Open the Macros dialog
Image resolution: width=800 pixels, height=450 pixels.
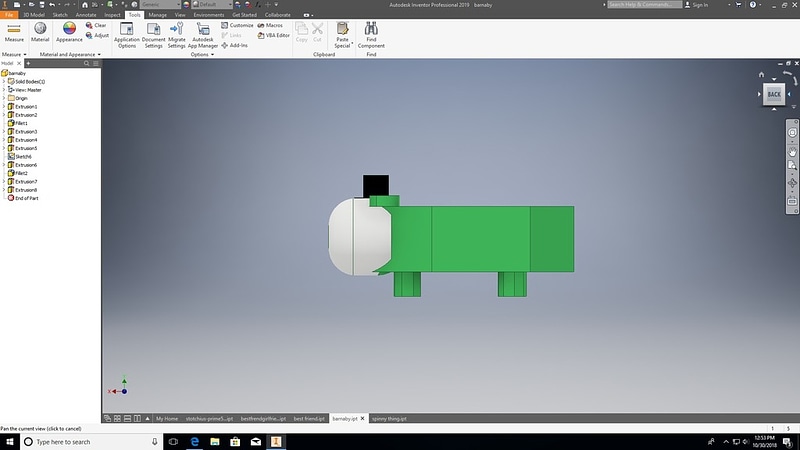coord(270,25)
